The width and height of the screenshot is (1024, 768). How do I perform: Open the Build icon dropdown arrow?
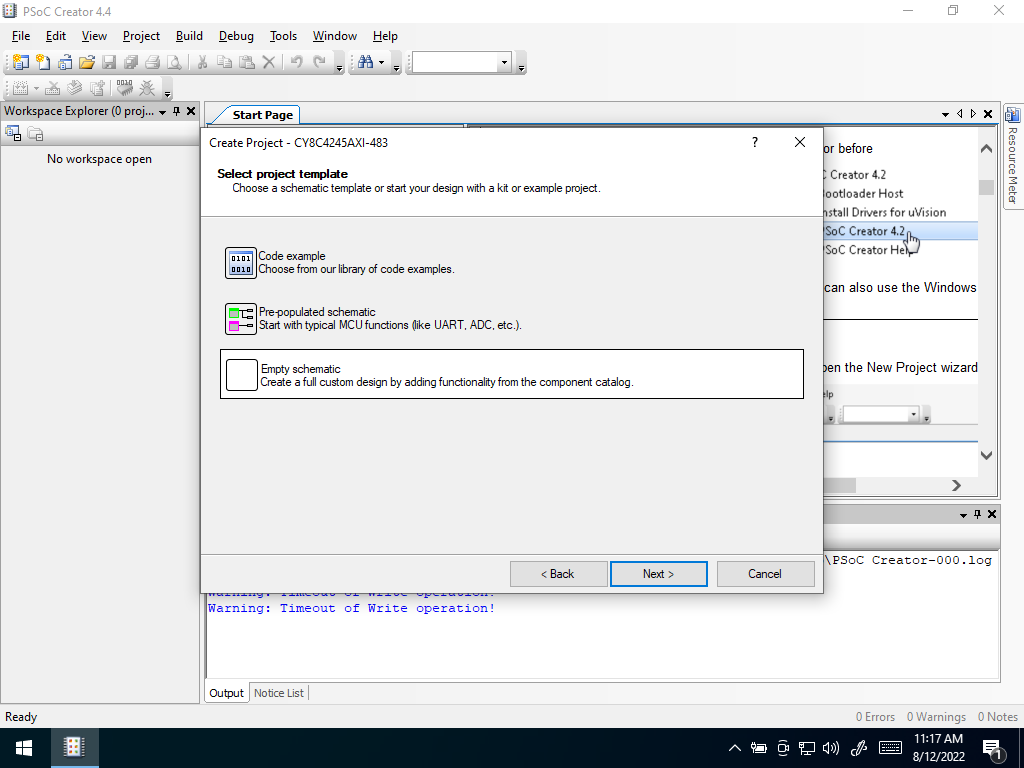tap(36, 89)
